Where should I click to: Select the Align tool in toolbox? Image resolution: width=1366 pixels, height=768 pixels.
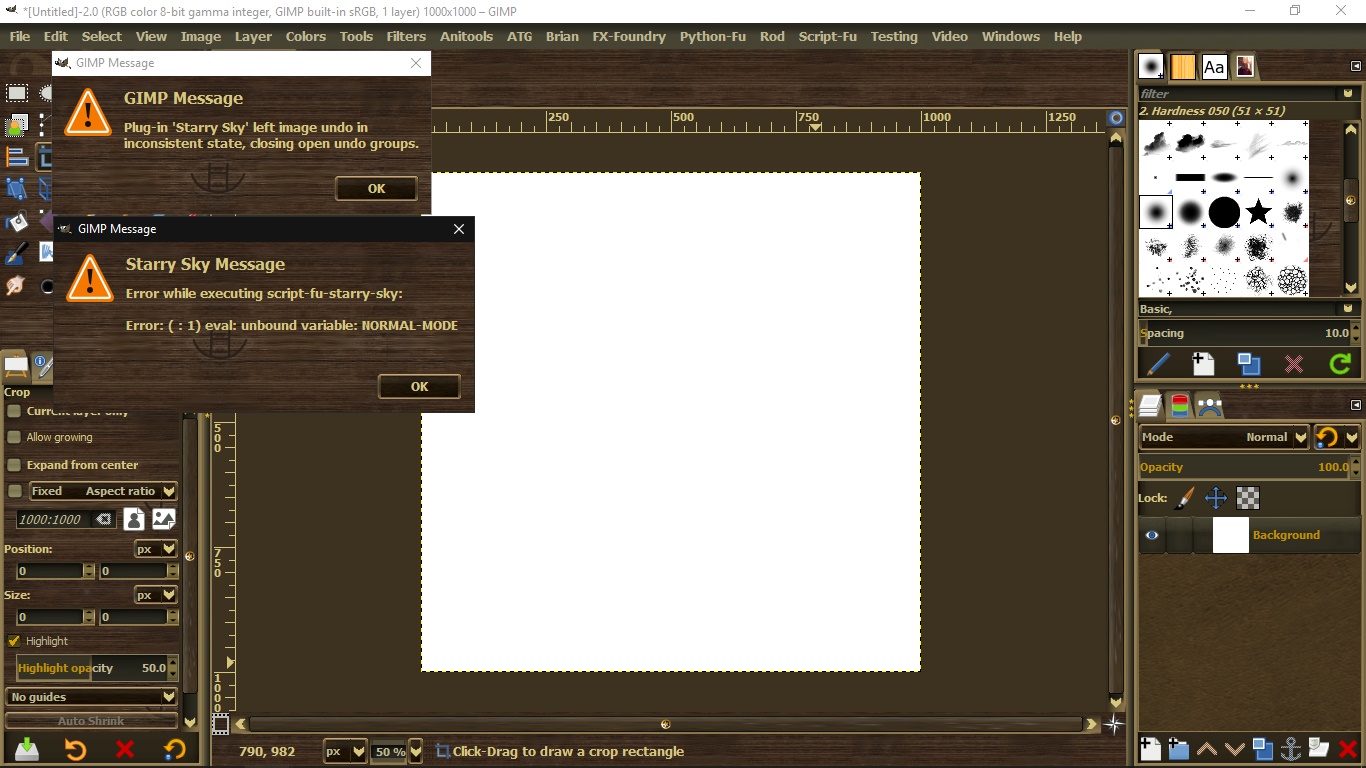tap(17, 157)
